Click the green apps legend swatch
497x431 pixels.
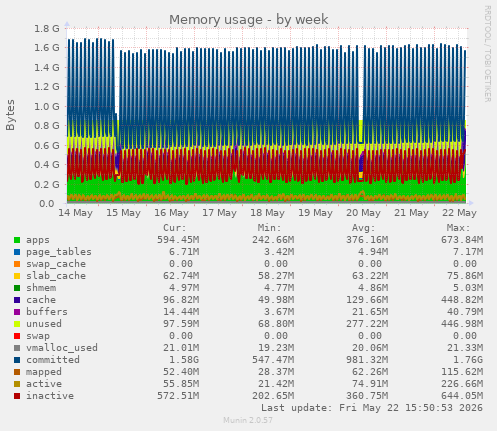click(17, 240)
